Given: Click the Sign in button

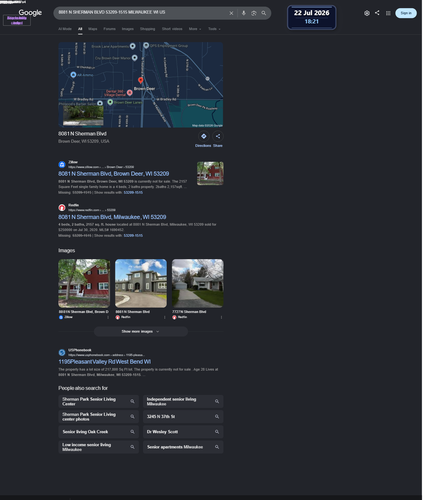Looking at the screenshot, I should pos(406,13).
